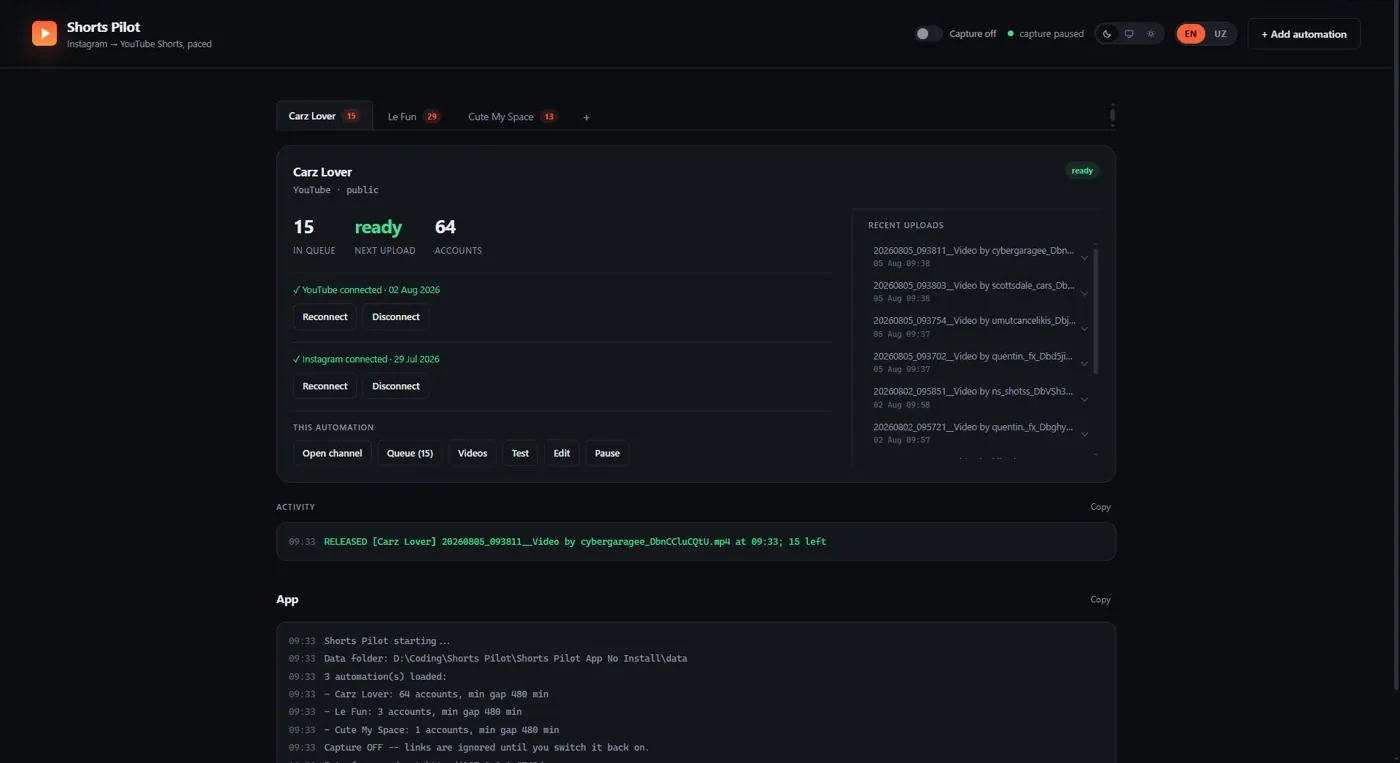Switch interface language to UZ
Screen dimensions: 1400x763
click(1220, 34)
